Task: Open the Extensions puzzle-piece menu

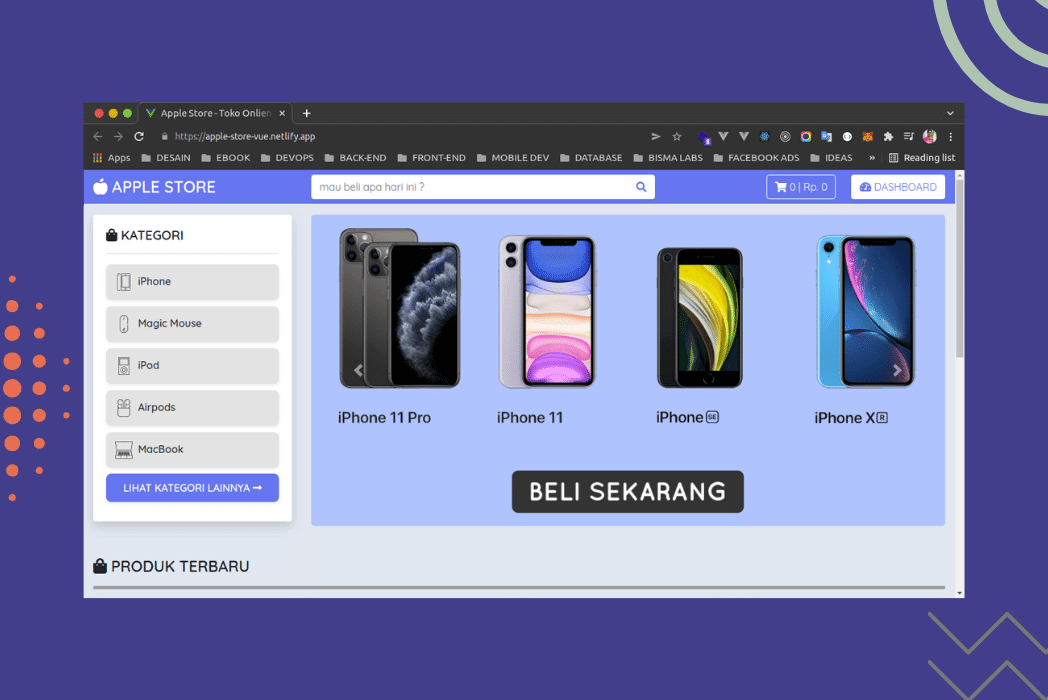Action: pos(888,136)
